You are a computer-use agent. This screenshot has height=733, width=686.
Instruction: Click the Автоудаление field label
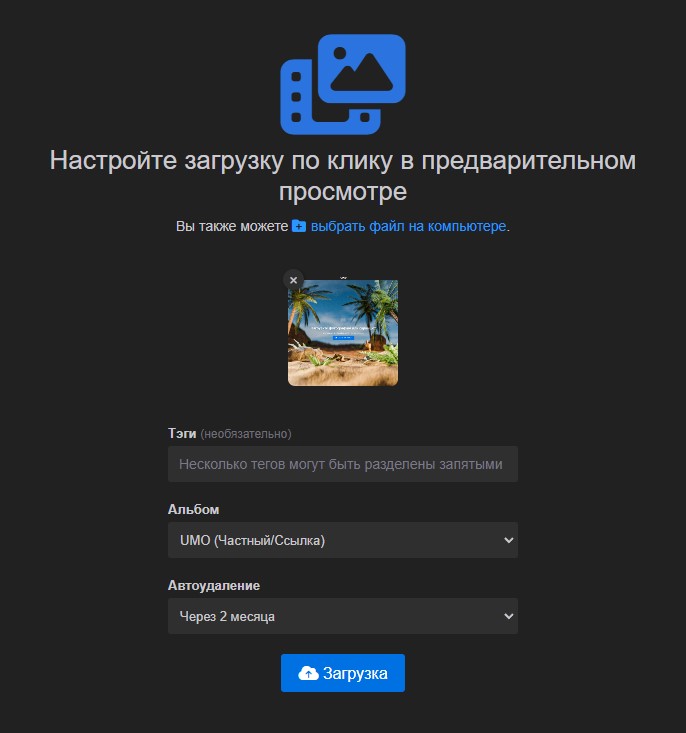214,586
